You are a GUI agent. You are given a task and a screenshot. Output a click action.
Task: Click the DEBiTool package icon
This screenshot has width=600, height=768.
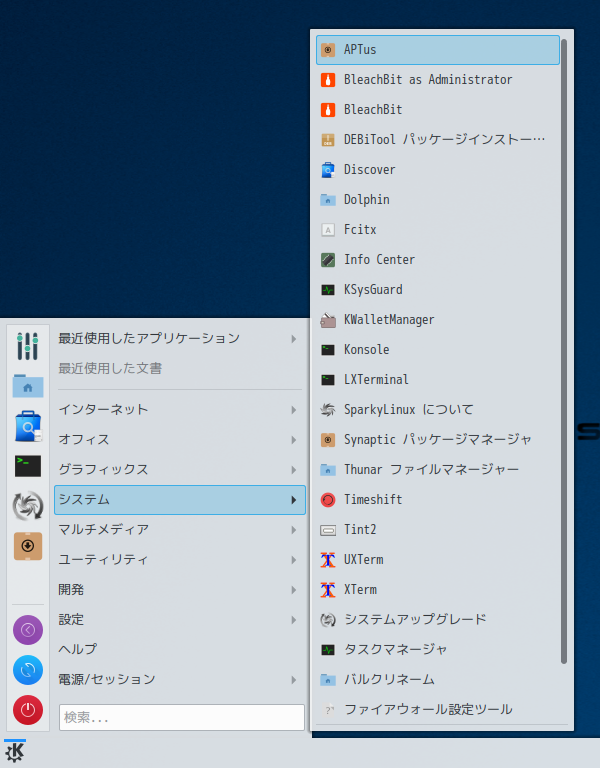point(328,140)
